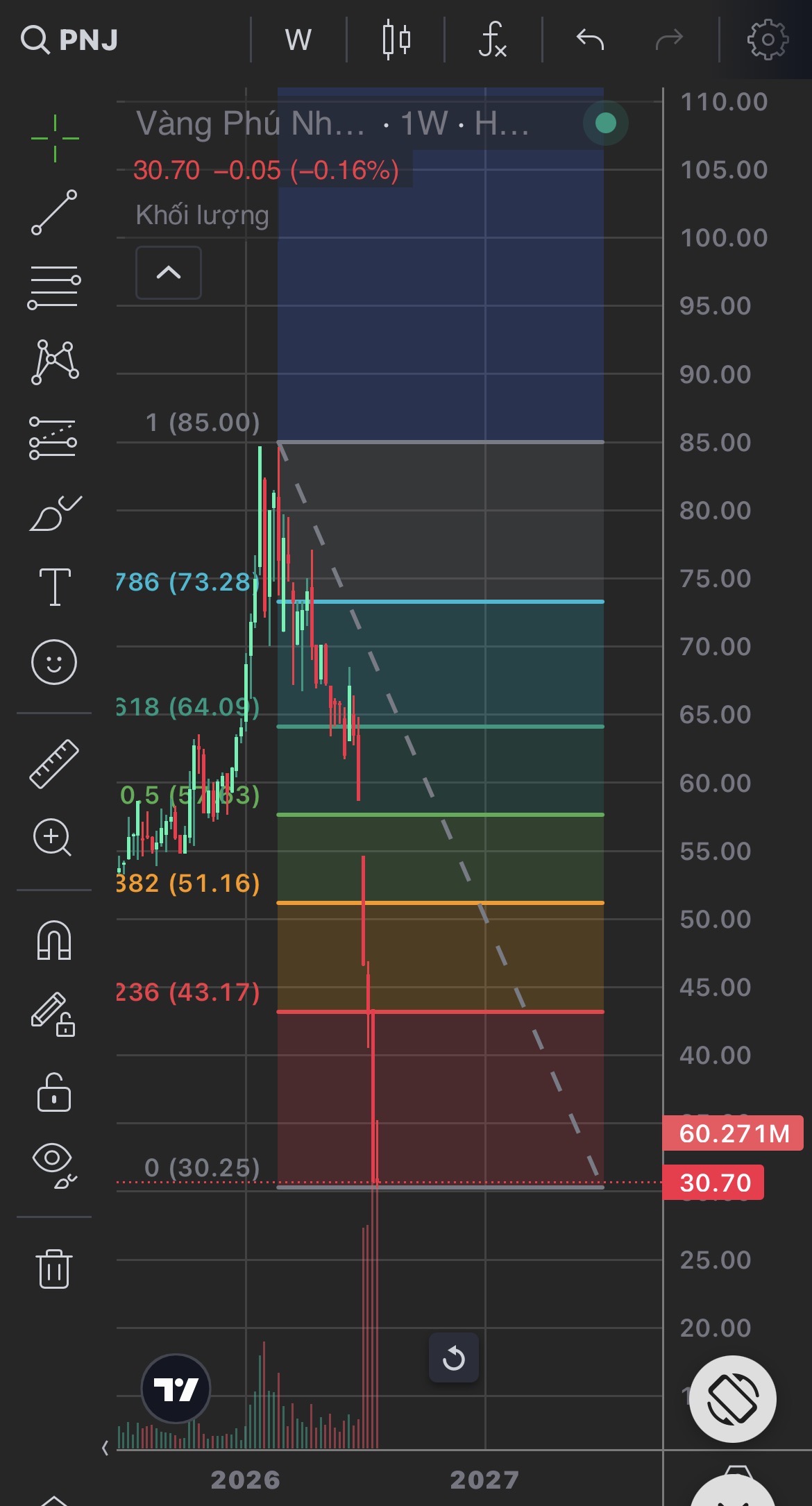This screenshot has width=812, height=1506.
Task: Select the XABCD pattern tool
Action: (x=55, y=362)
